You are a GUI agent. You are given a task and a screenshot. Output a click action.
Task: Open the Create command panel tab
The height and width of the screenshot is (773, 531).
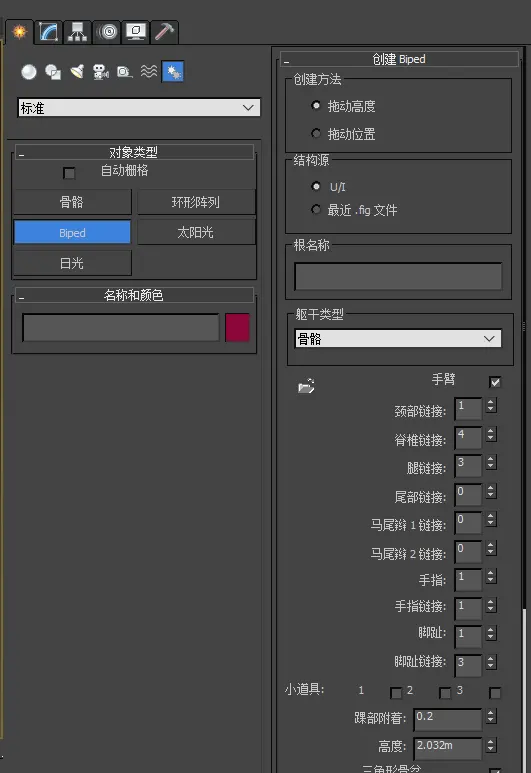[20, 32]
